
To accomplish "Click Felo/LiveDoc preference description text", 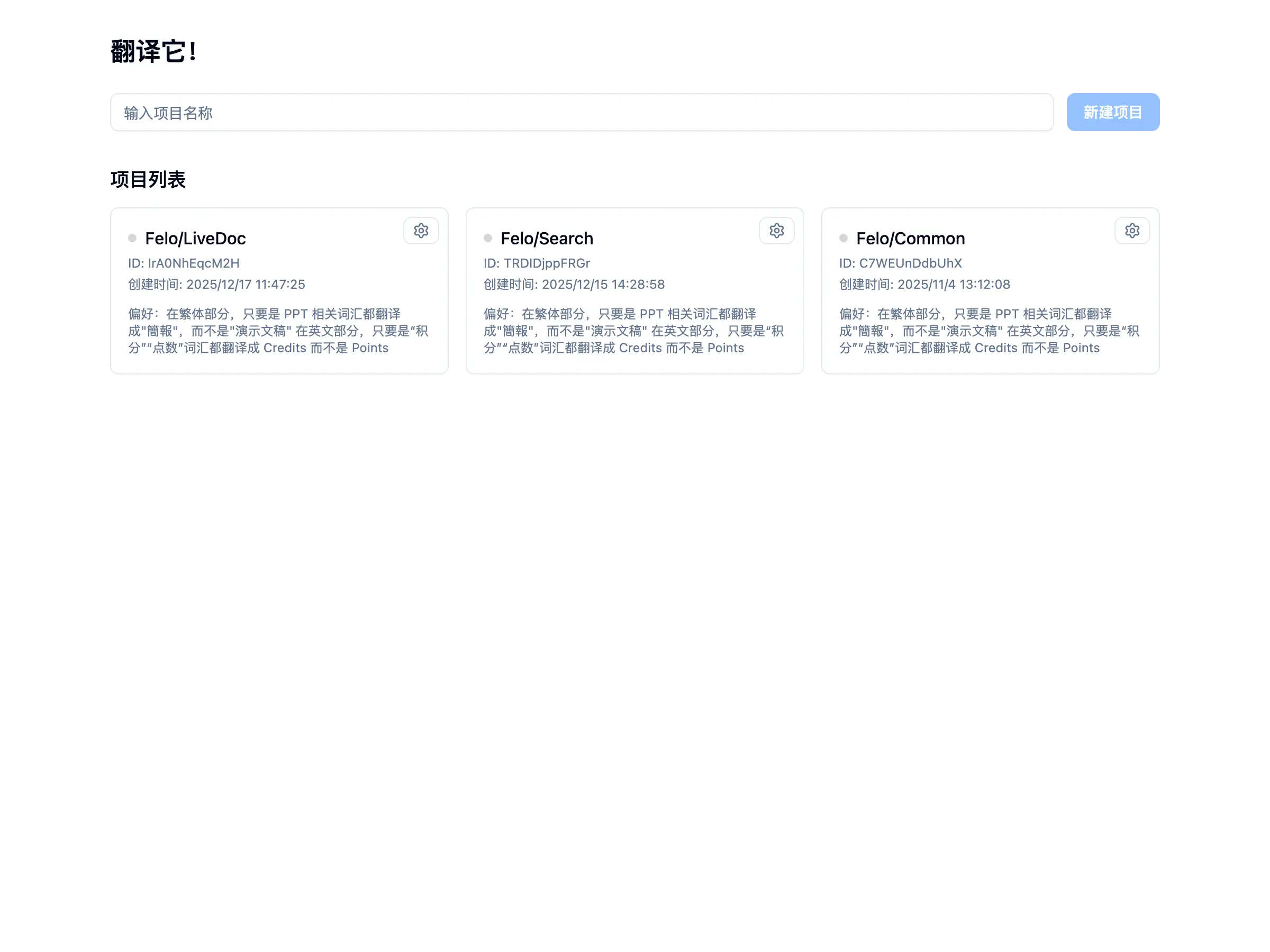I will point(278,331).
